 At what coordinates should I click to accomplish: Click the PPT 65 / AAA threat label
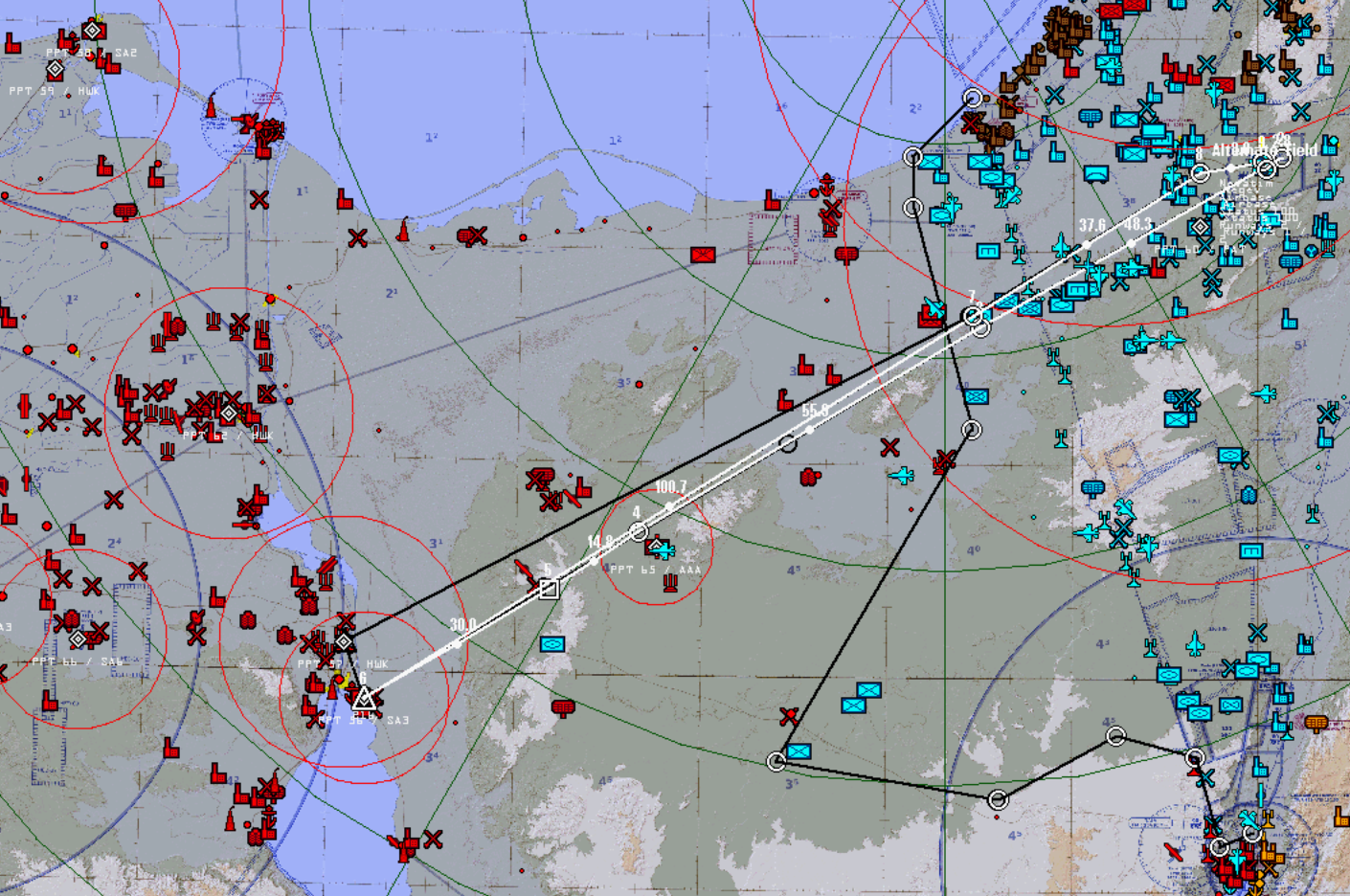click(x=655, y=570)
